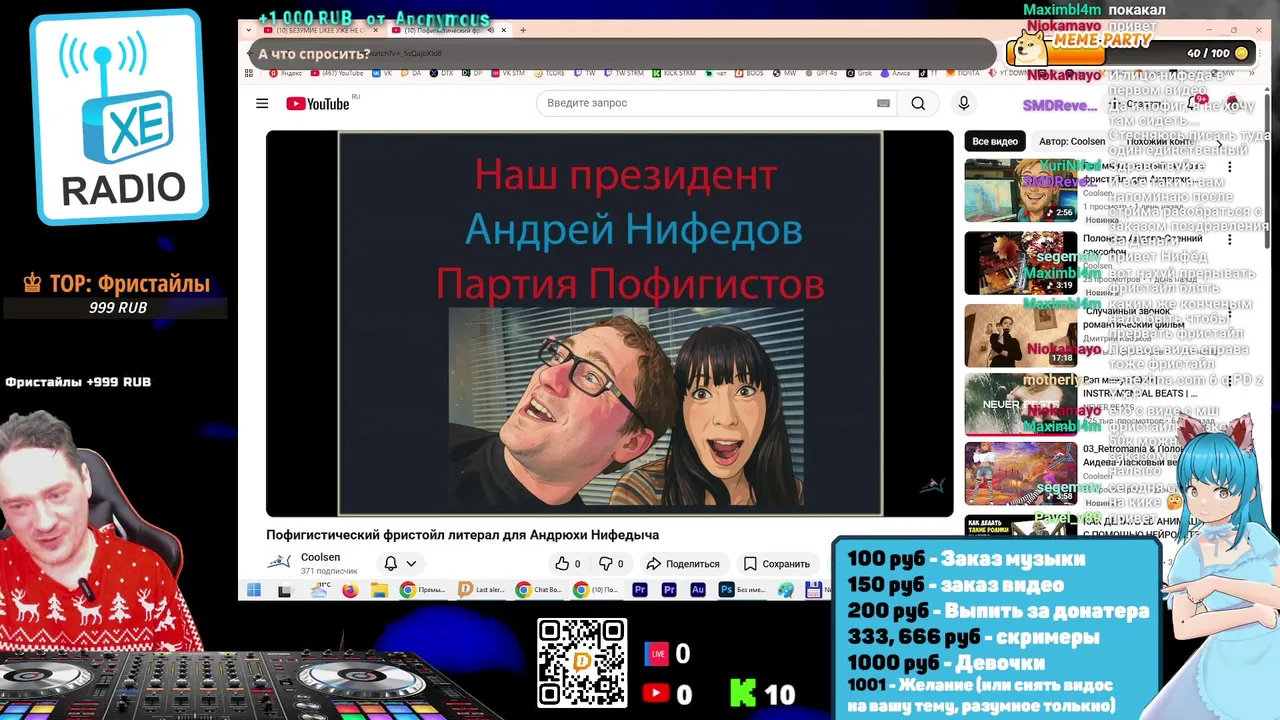The width and height of the screenshot is (1280, 720).
Task: Open the Chrome apps grid button
Action: tap(249, 73)
